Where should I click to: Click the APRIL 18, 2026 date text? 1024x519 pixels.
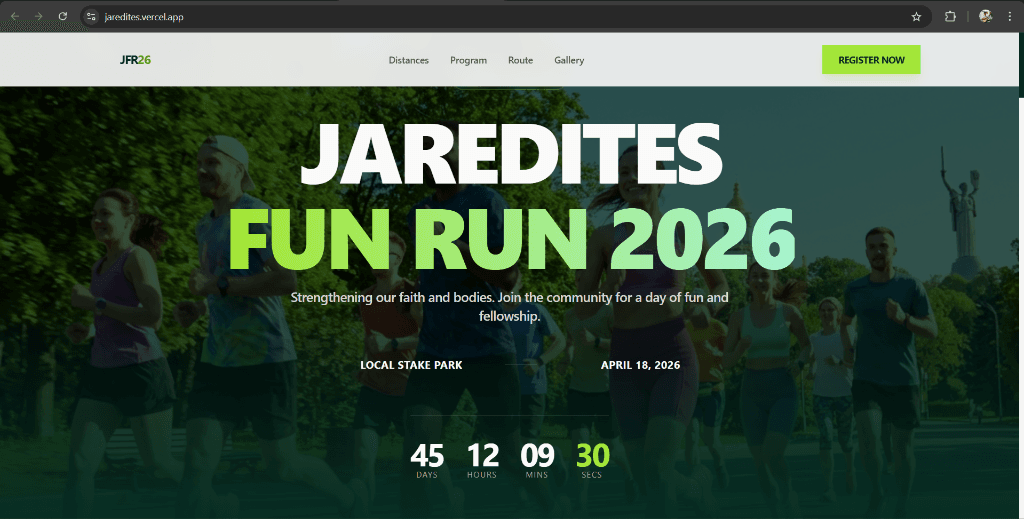point(641,365)
